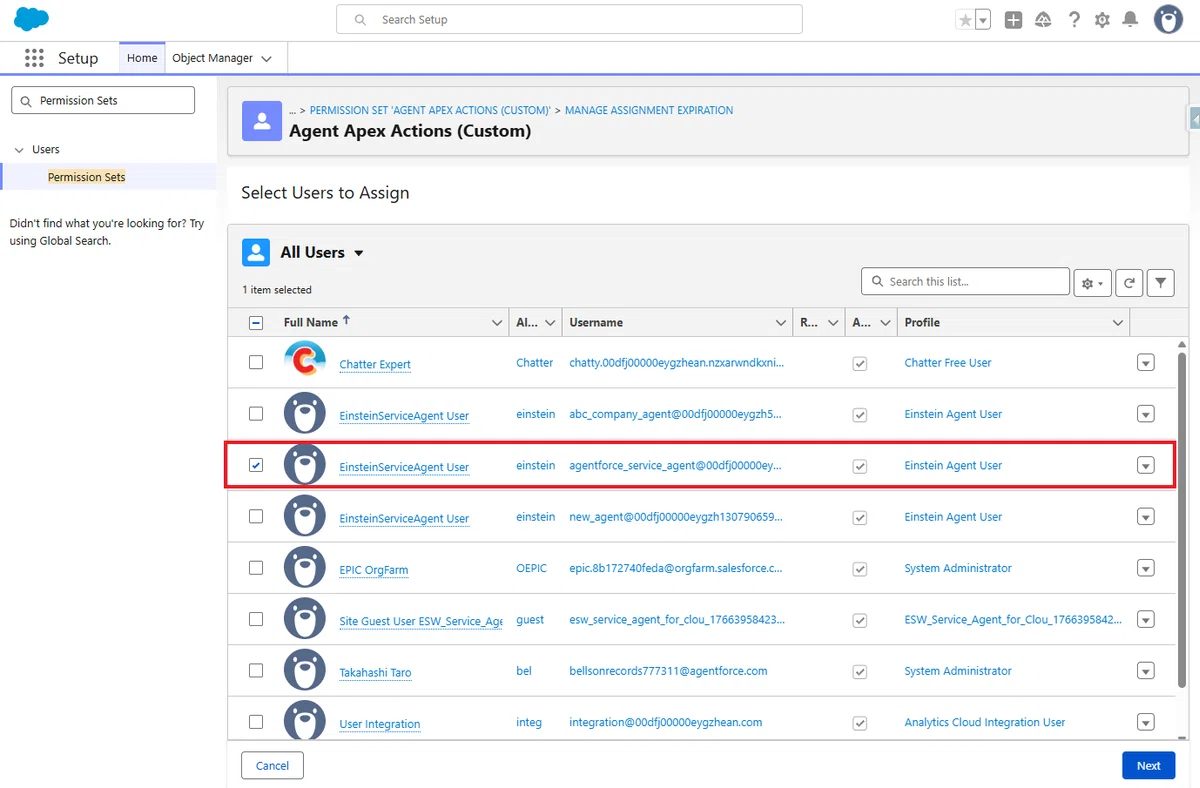
Task: Open row actions for Chatter Expert
Action: (x=1146, y=363)
